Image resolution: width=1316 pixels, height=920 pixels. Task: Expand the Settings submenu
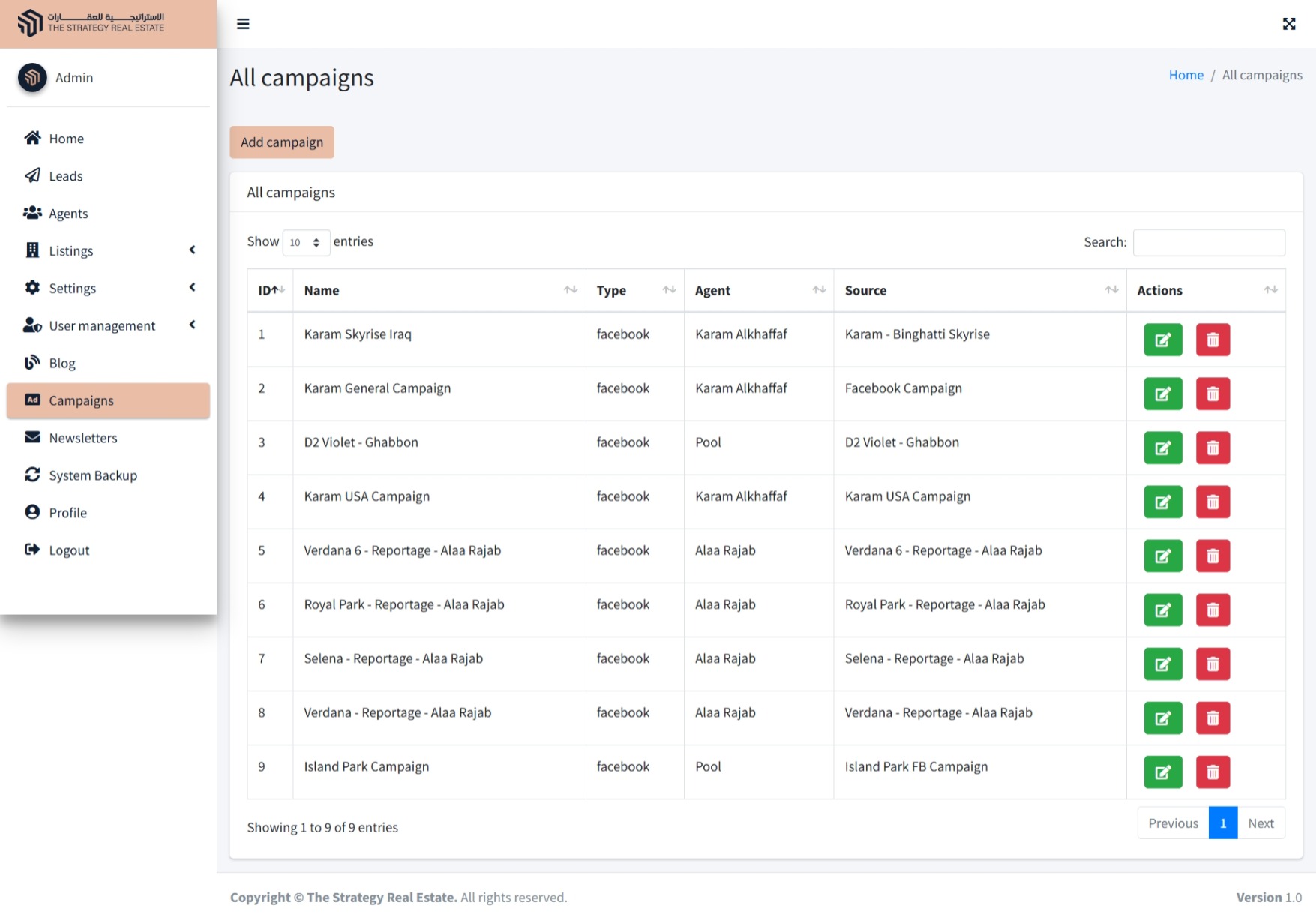coord(109,288)
